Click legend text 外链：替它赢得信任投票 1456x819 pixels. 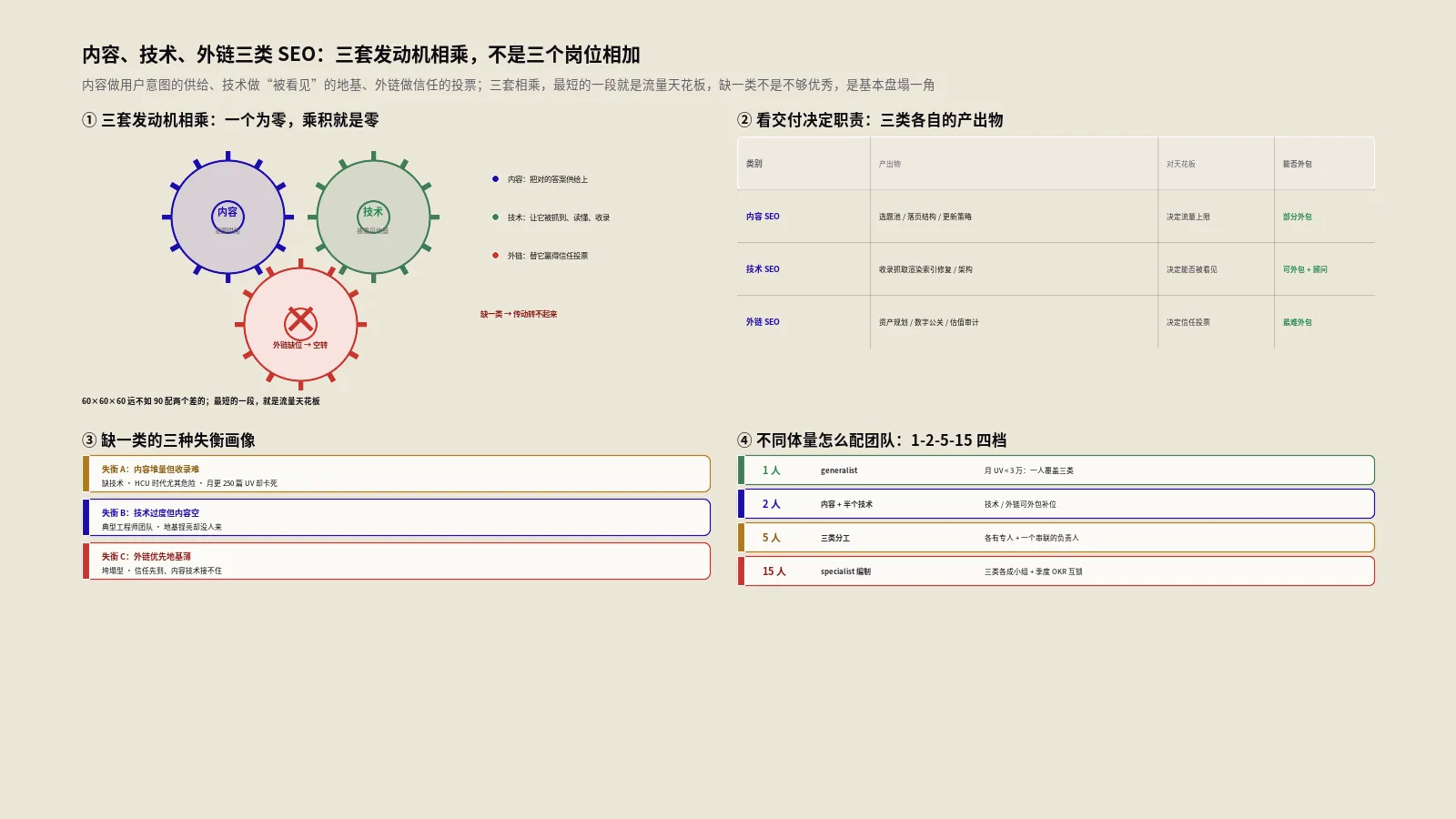click(x=548, y=256)
